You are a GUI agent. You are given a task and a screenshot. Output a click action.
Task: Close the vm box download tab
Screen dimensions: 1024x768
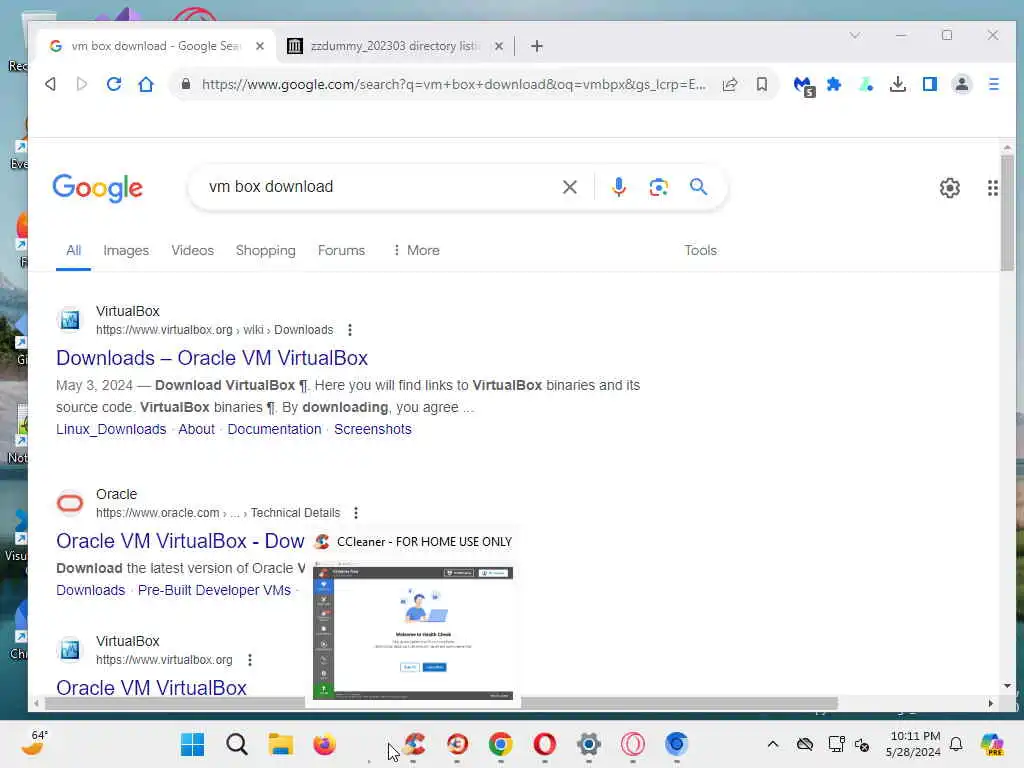coord(260,46)
